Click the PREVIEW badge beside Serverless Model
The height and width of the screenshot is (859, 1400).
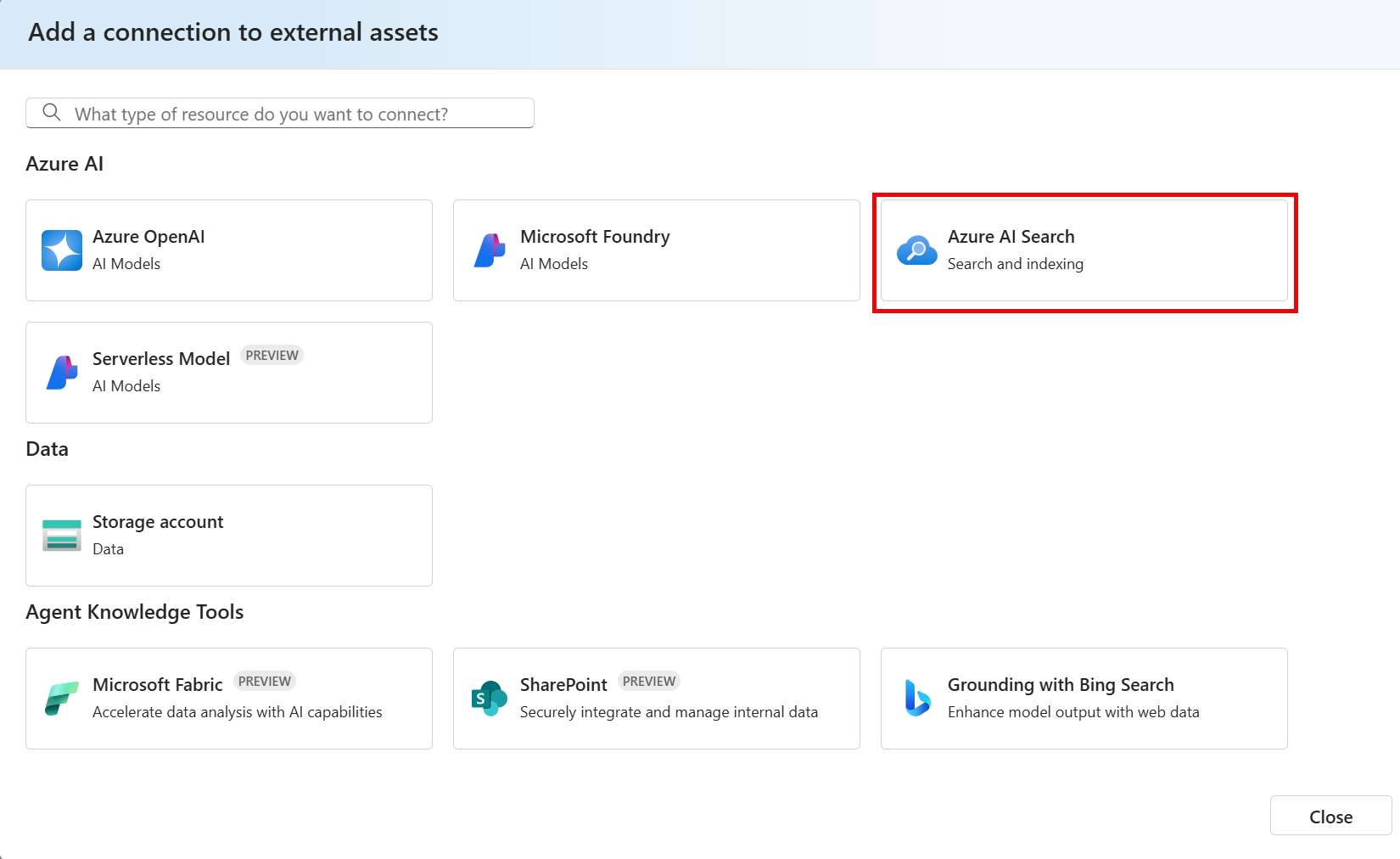(272, 356)
